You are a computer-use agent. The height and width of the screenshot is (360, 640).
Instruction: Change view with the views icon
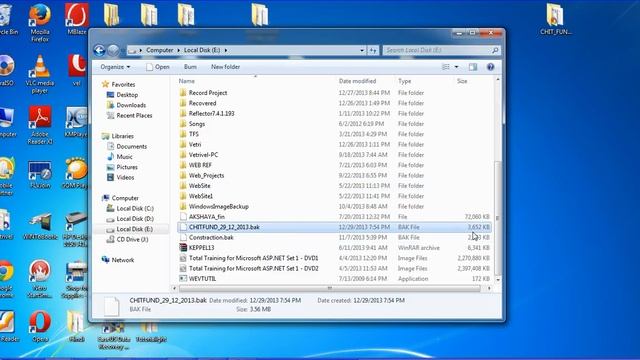click(x=446, y=67)
